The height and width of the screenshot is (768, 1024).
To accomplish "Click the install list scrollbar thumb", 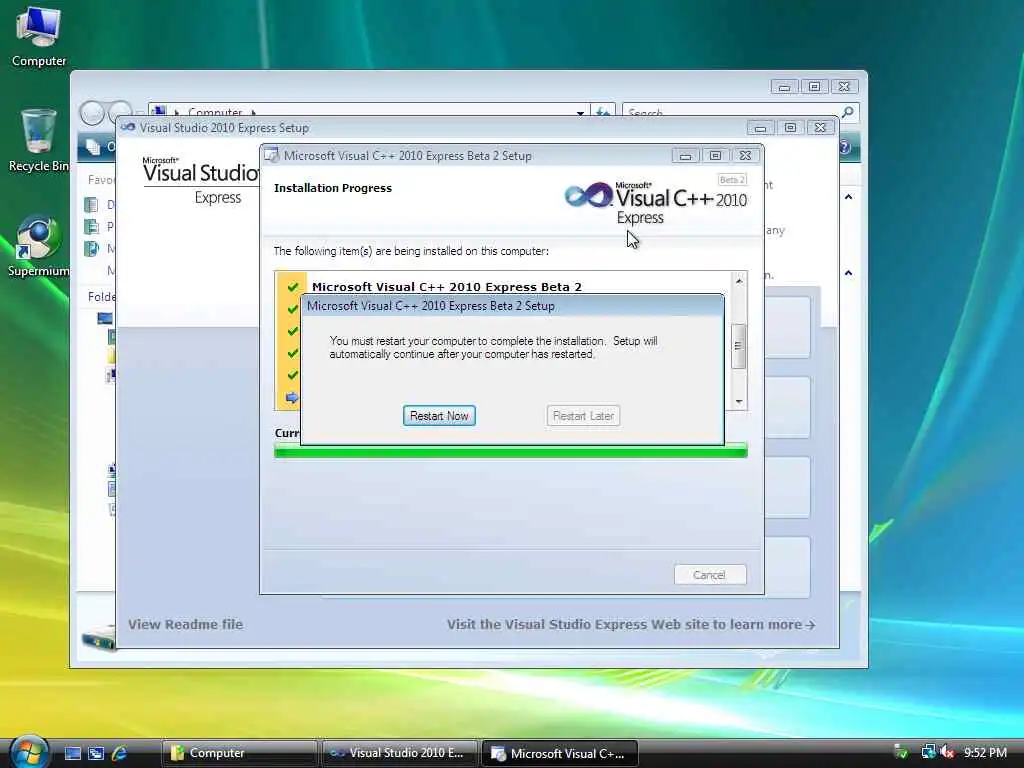I will tap(739, 346).
